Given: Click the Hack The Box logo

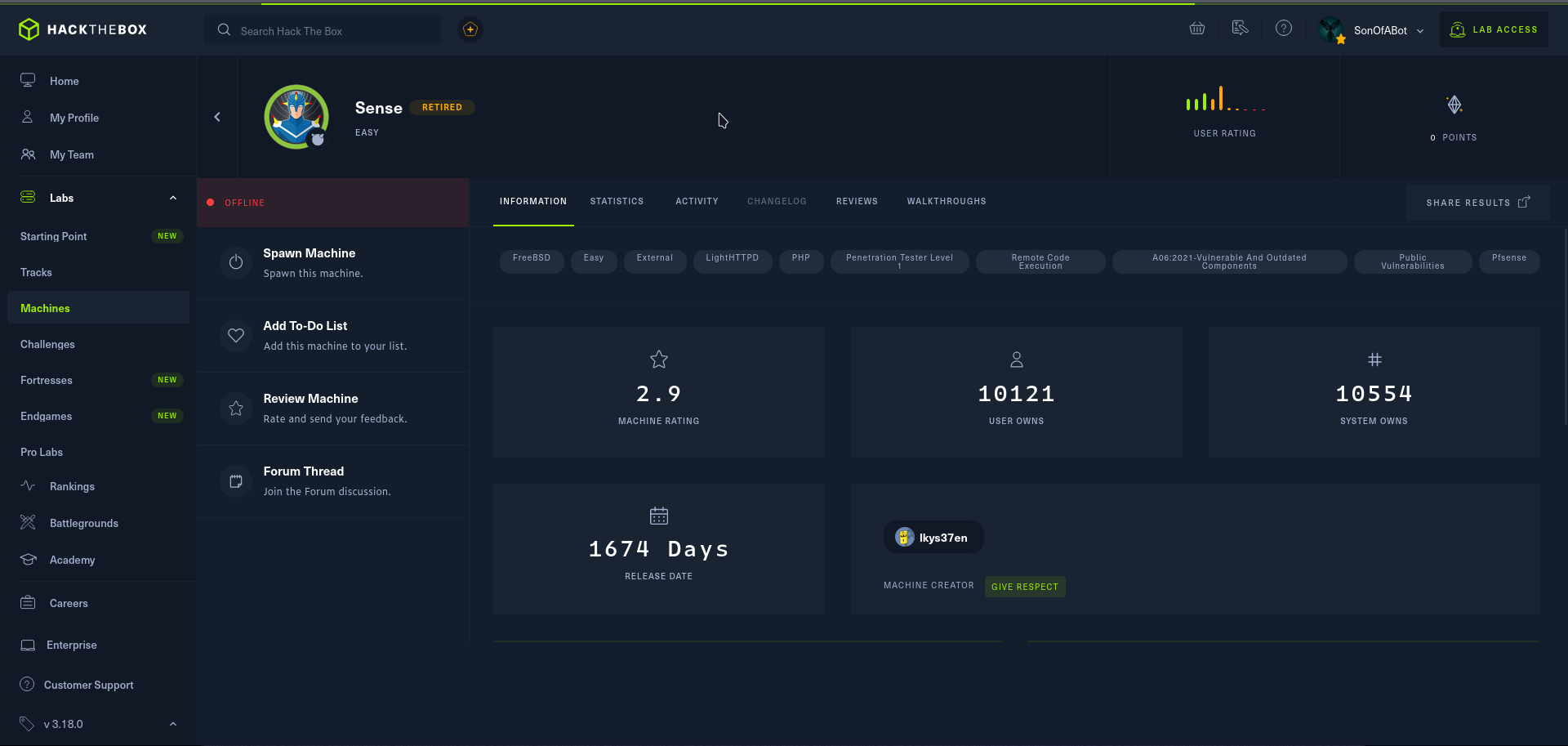Looking at the screenshot, I should click(82, 29).
